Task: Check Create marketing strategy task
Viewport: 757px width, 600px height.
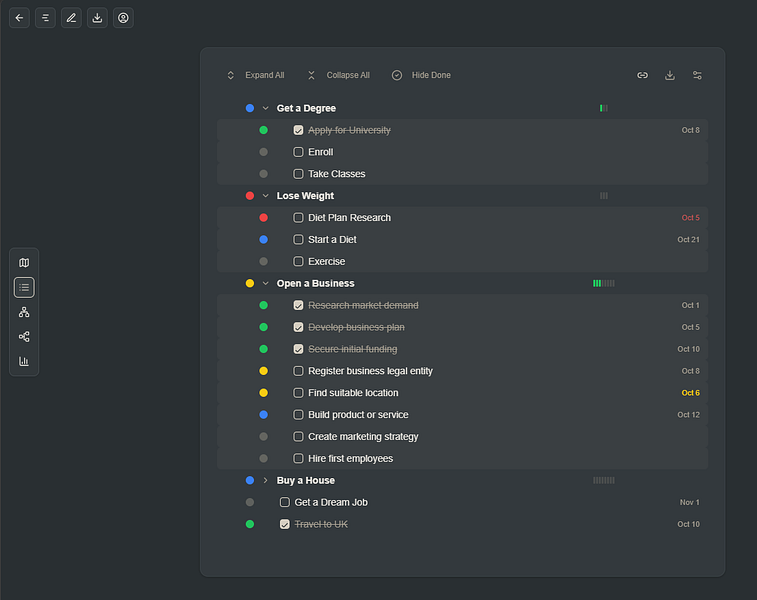Action: tap(298, 436)
